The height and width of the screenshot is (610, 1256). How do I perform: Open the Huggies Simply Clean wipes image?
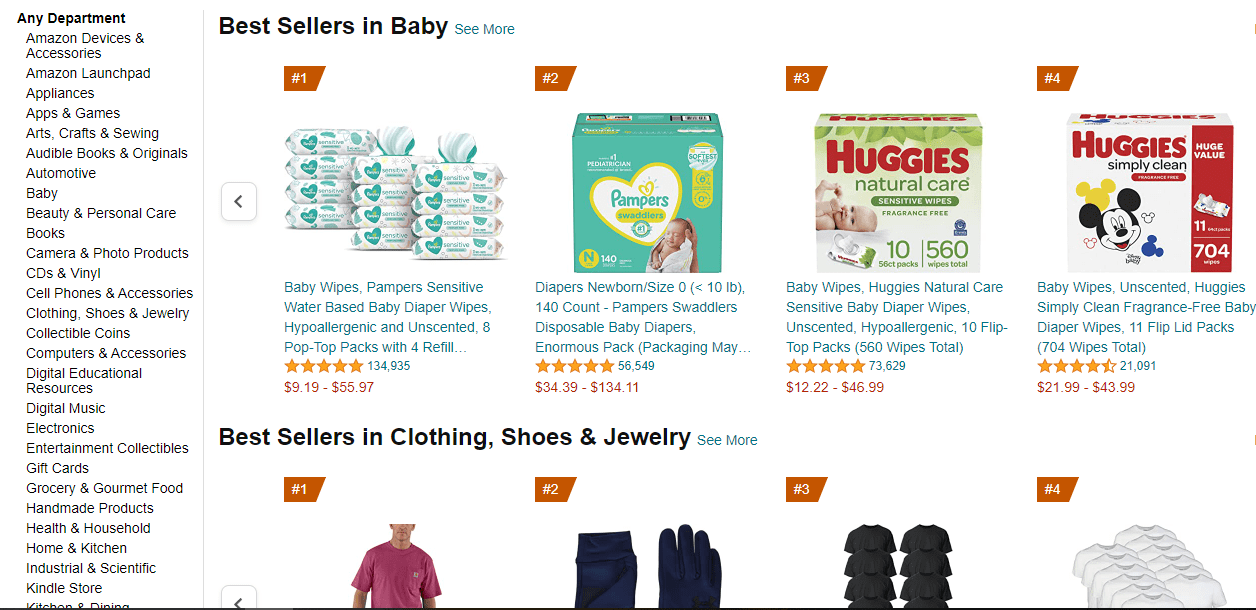coord(1149,193)
